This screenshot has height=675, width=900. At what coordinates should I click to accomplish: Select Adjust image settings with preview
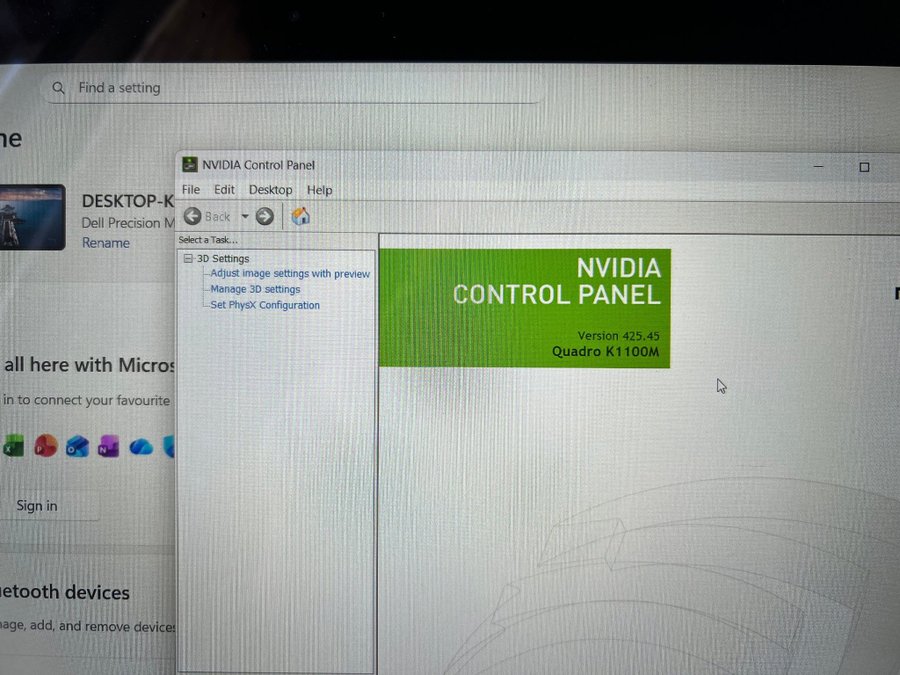[x=290, y=274]
